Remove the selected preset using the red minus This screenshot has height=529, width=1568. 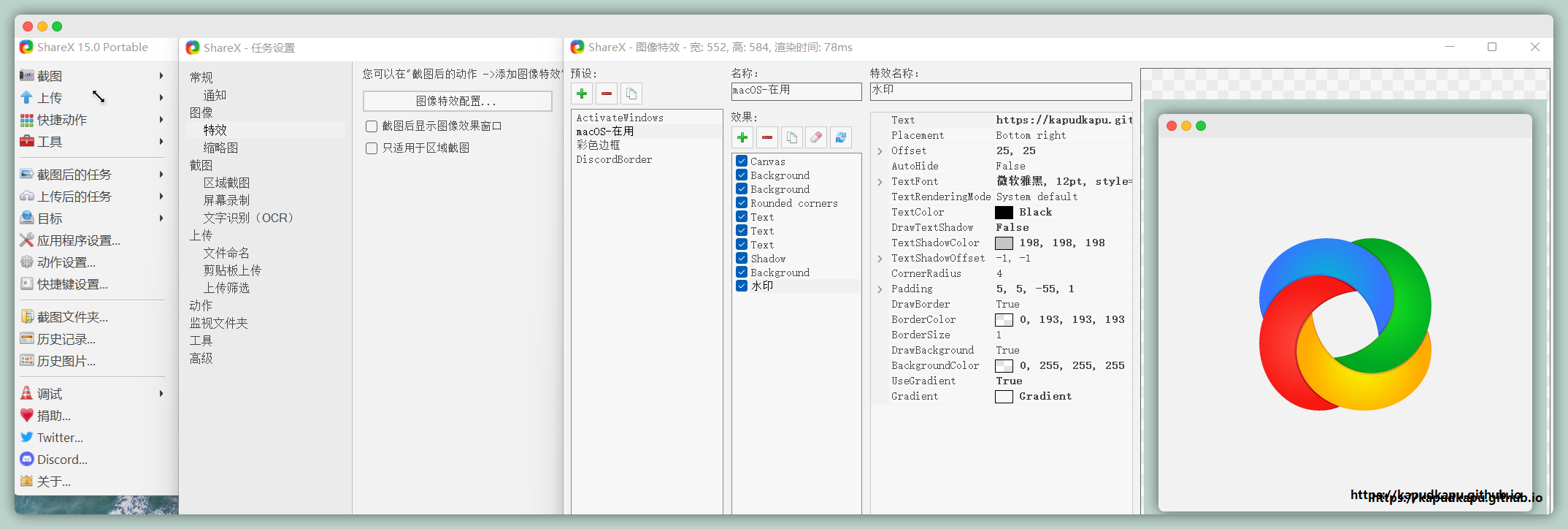[x=607, y=94]
